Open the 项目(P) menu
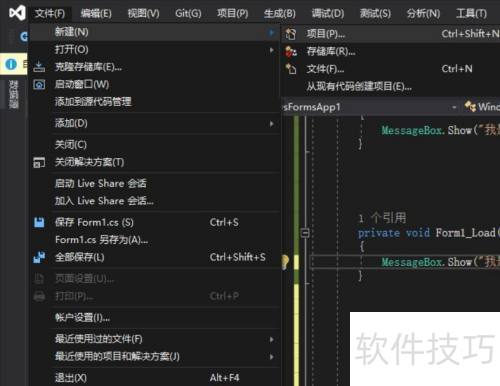500x386 pixels. (x=233, y=13)
